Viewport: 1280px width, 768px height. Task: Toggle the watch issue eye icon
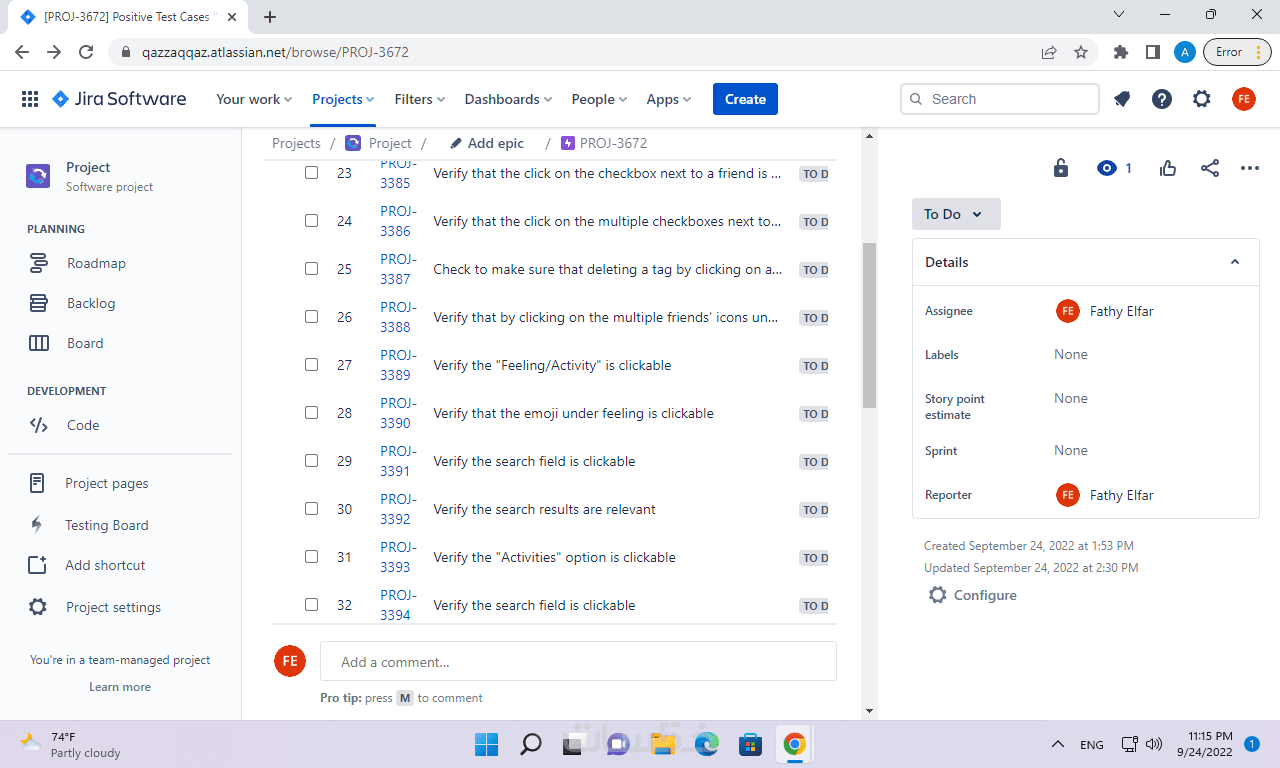(1106, 168)
